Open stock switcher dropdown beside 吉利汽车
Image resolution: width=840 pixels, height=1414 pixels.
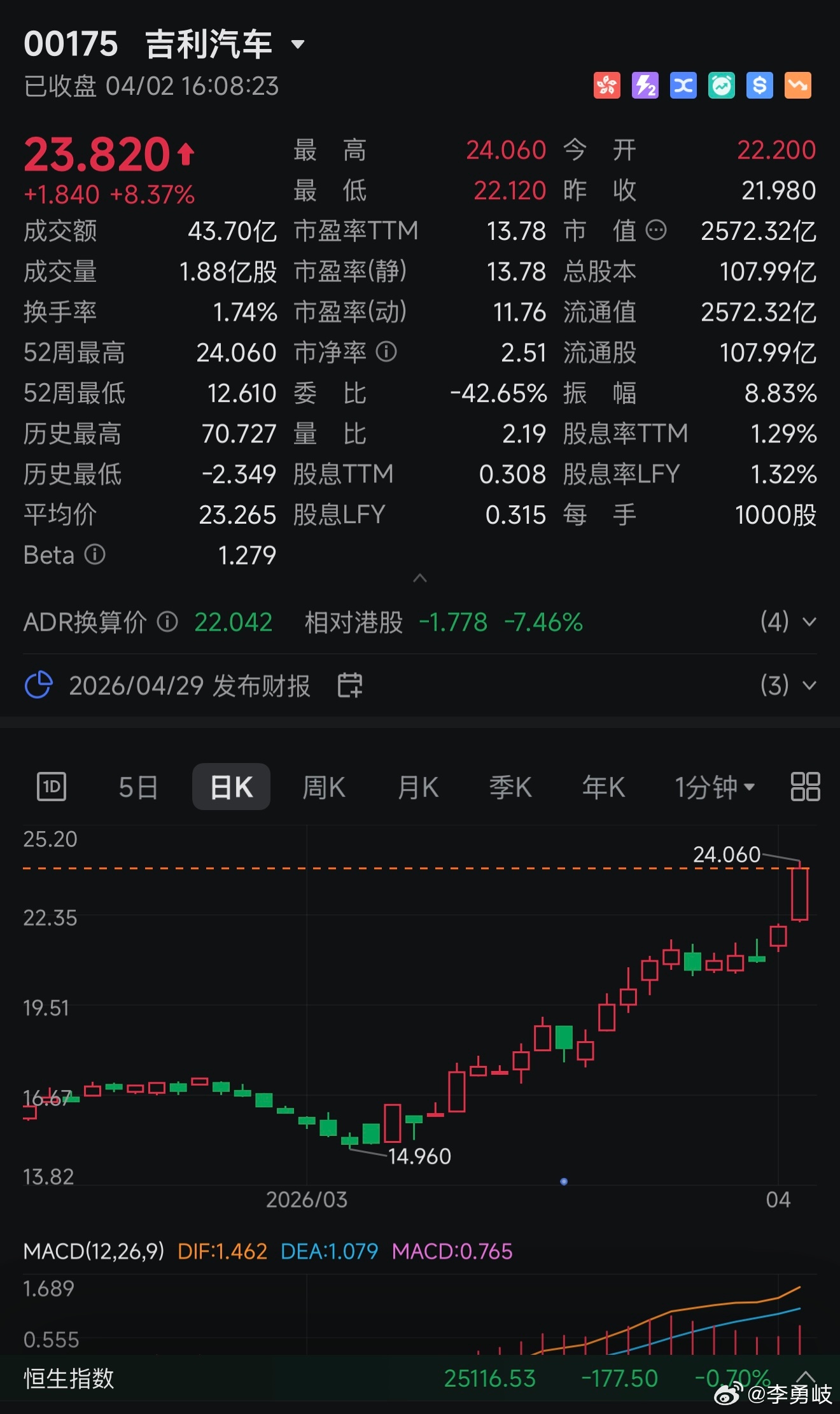pyautogui.click(x=298, y=45)
